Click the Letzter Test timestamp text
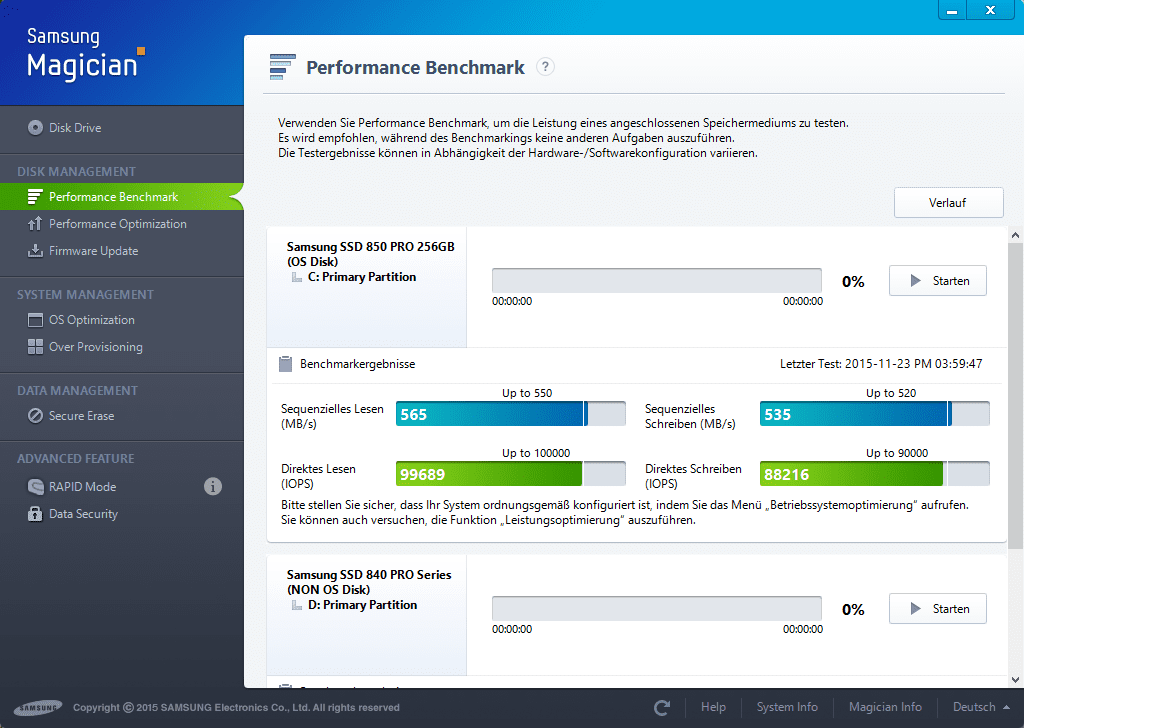1152x728 pixels. [x=881, y=364]
